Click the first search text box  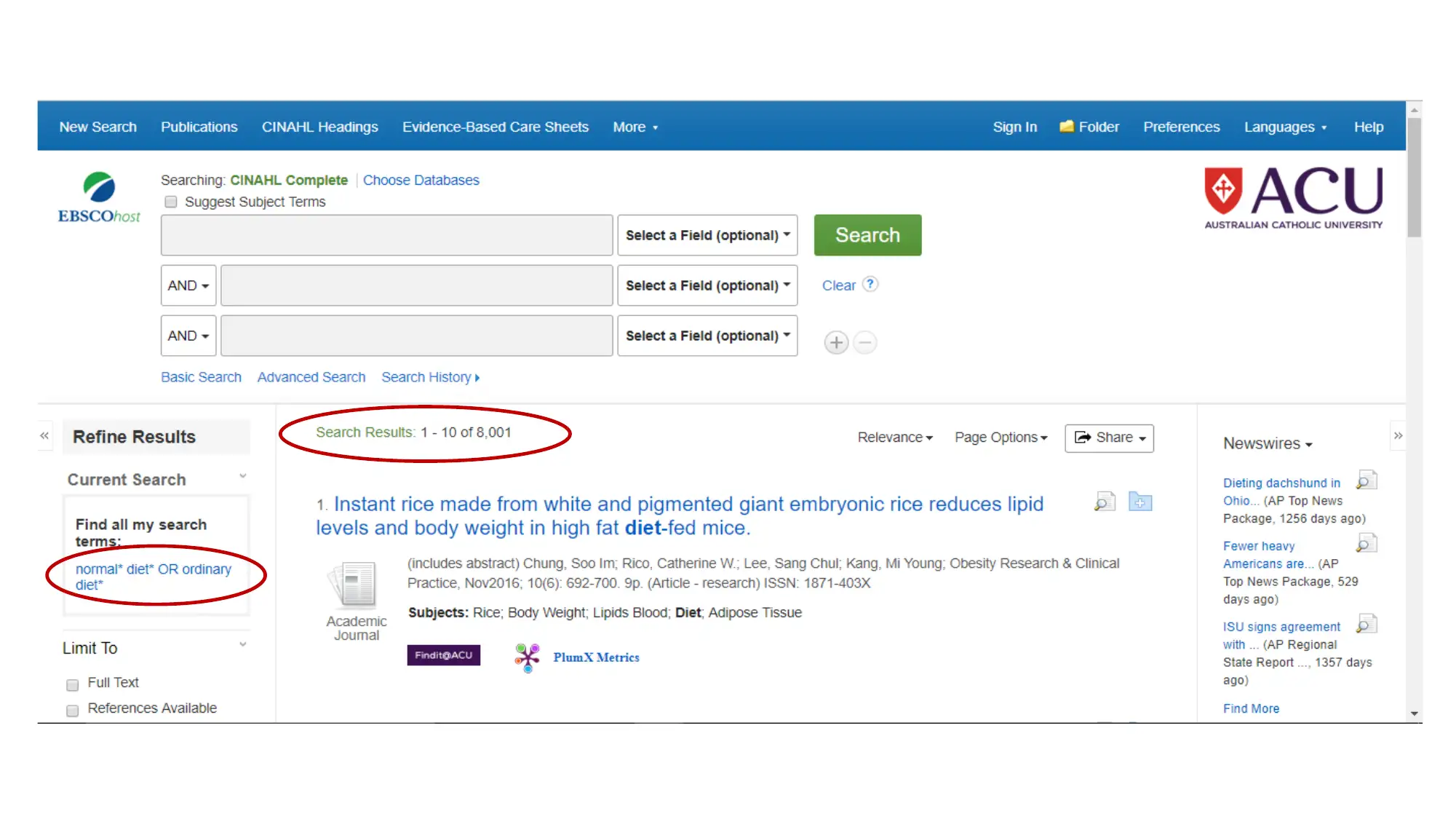coord(386,235)
